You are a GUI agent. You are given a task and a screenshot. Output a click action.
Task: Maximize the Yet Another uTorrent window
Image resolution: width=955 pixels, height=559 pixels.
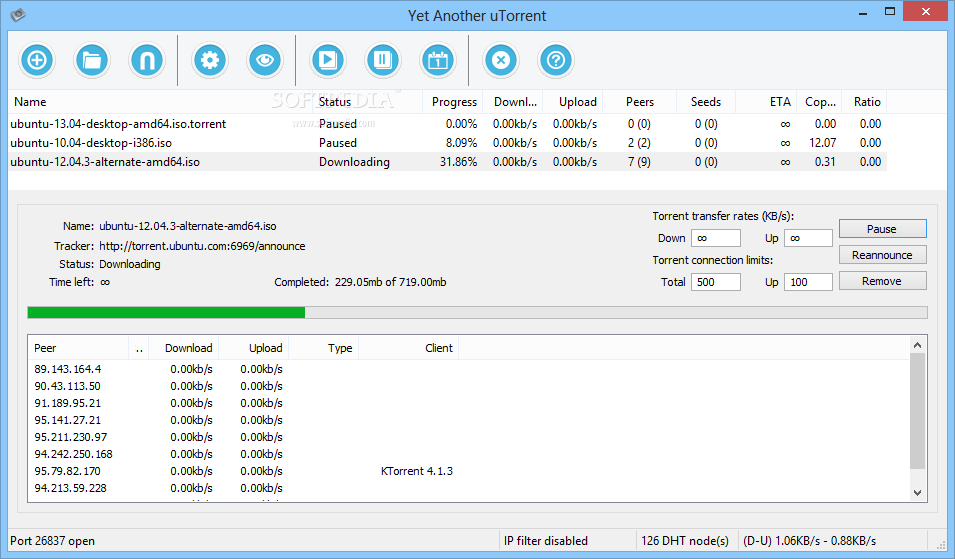[890, 12]
